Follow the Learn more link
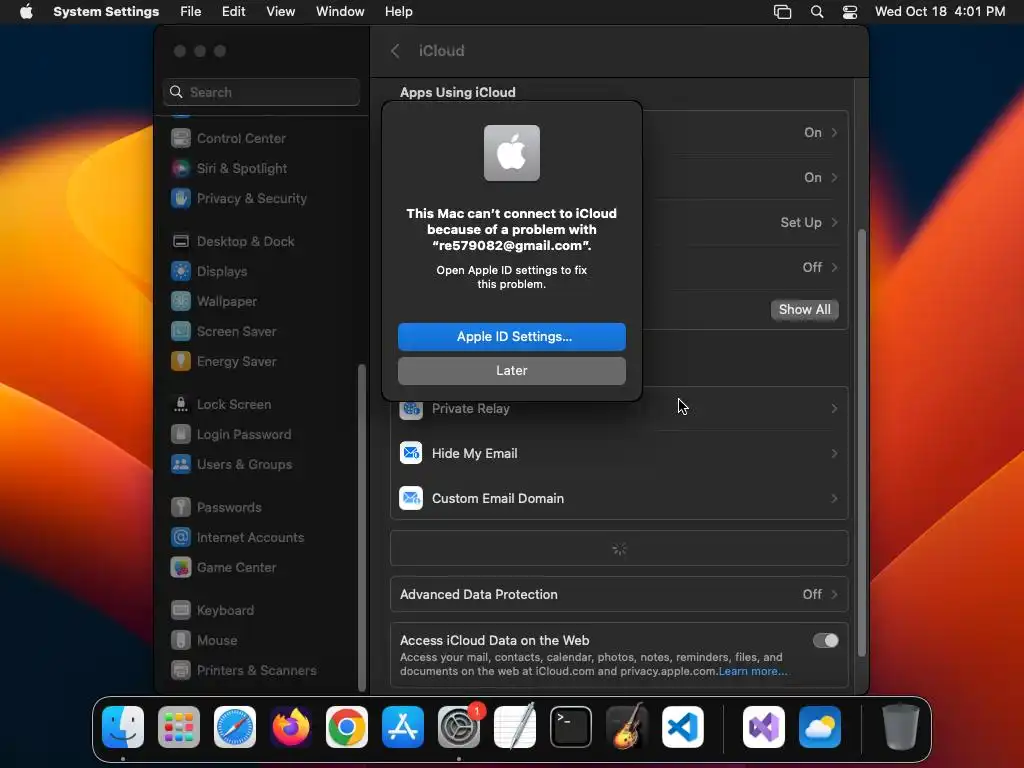Viewport: 1024px width, 768px height. 753,672
